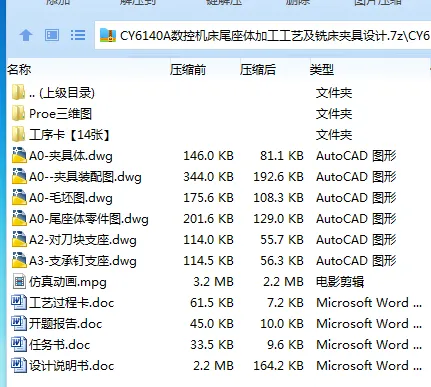
Task: Select the 任务书.doc Word icon
Action: (19, 344)
